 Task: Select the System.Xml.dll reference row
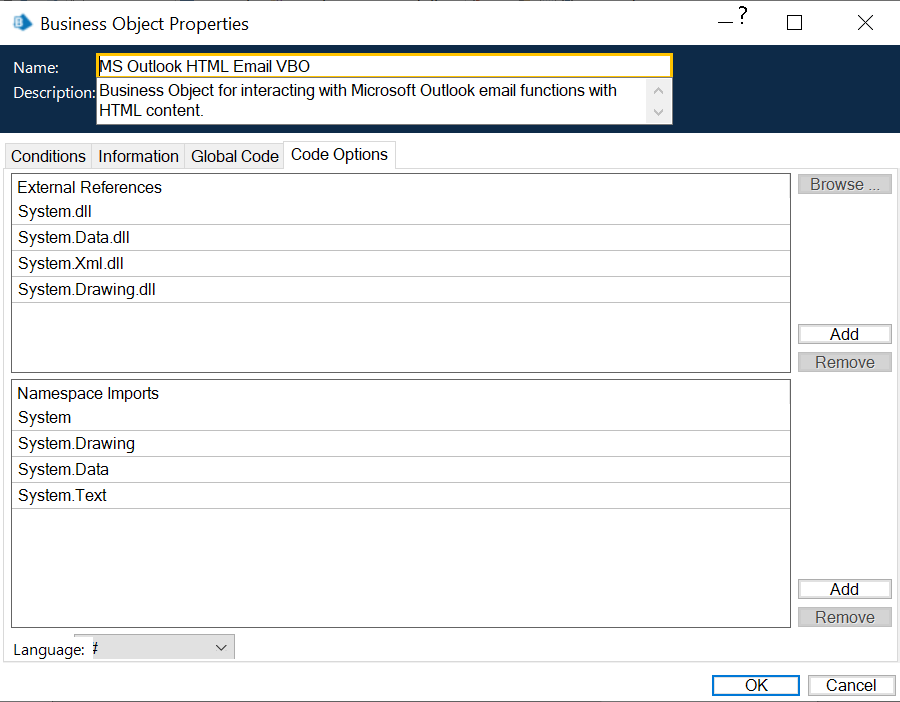401,263
